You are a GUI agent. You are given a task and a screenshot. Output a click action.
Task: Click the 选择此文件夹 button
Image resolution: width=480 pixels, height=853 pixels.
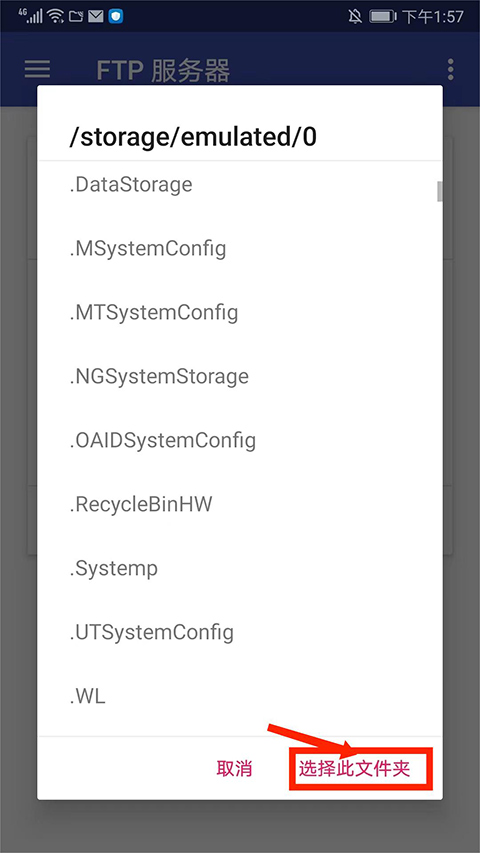354,769
